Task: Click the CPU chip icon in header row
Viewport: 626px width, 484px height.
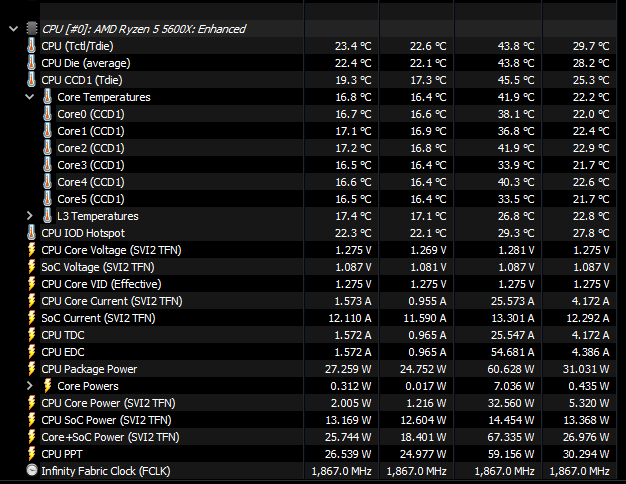Action: [31, 29]
